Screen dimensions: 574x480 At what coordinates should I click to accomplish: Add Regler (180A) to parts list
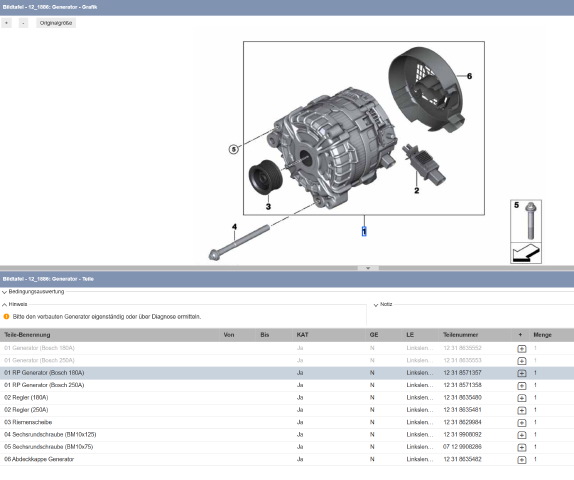click(522, 398)
